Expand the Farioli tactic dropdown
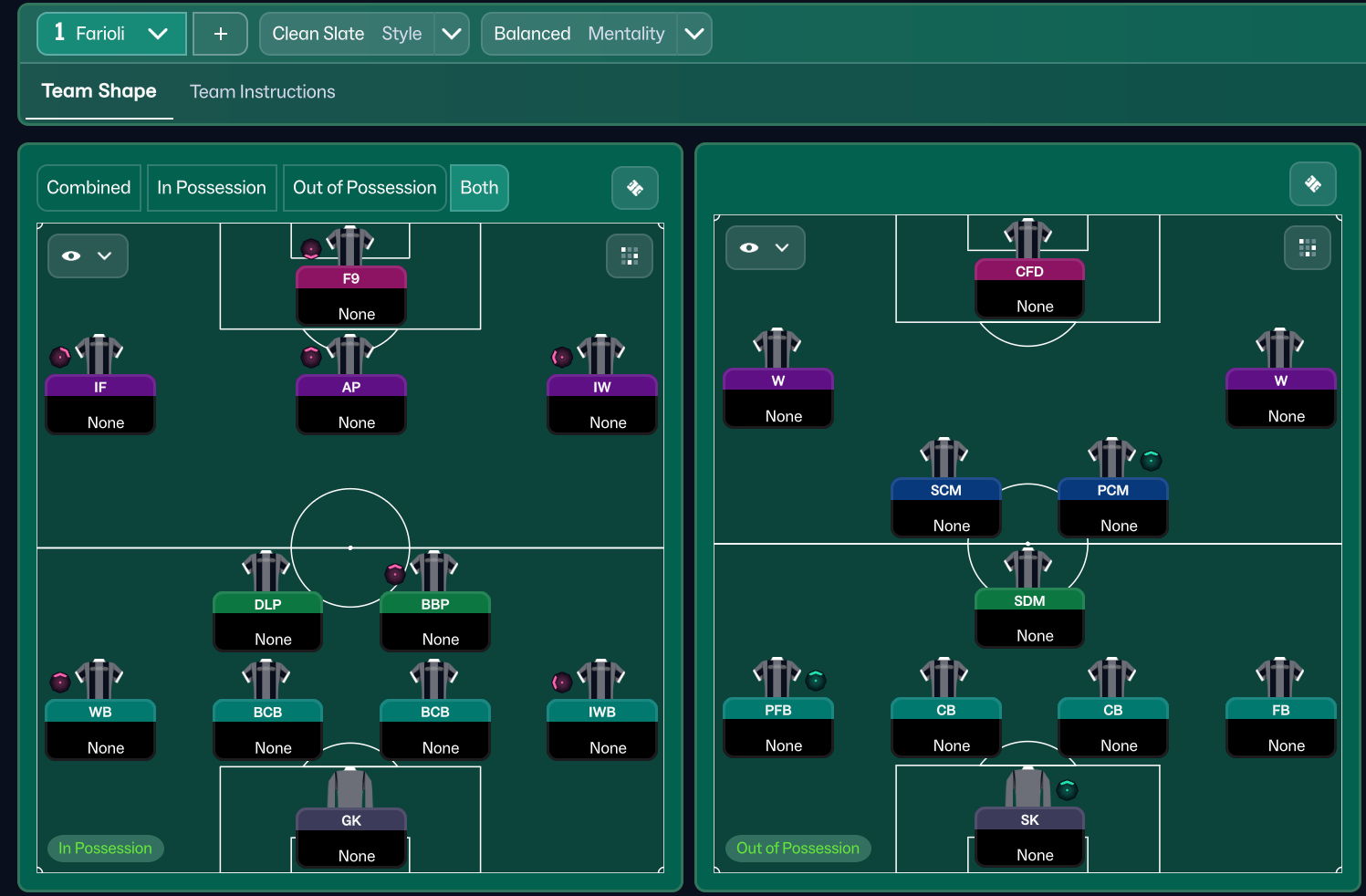Viewport: 1366px width, 896px height. (x=157, y=34)
